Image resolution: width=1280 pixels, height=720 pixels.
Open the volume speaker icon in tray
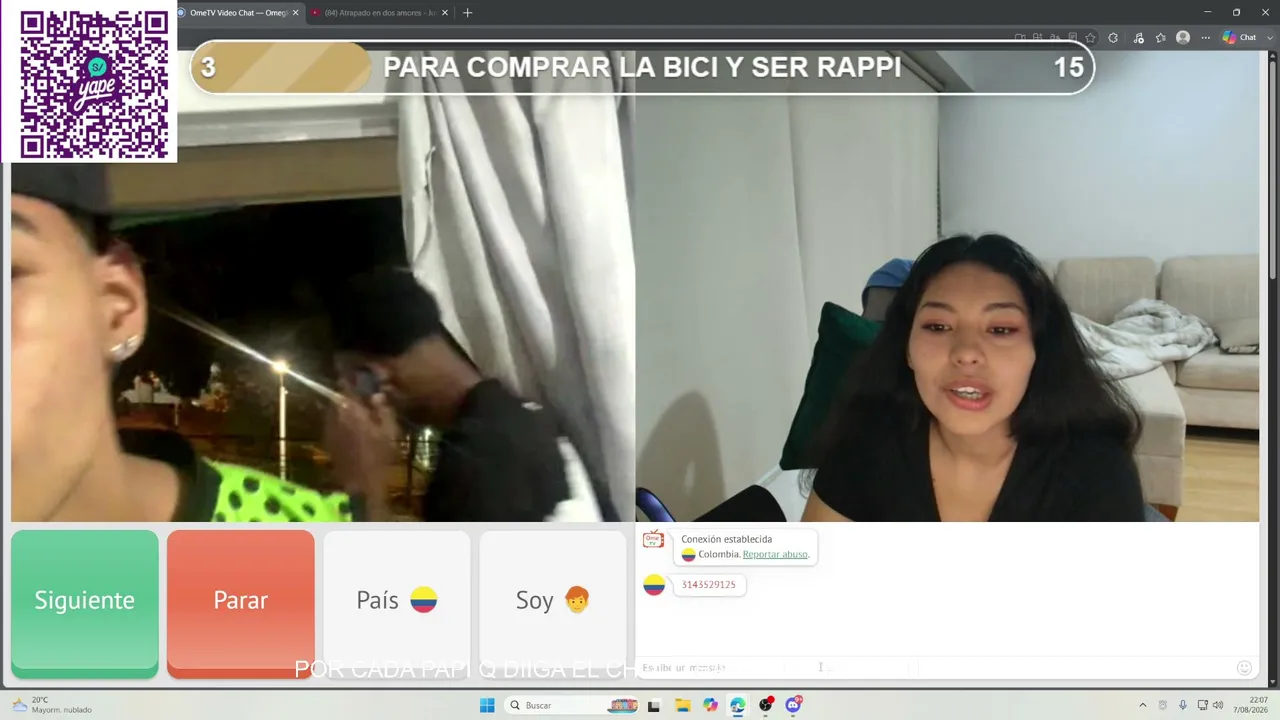pyautogui.click(x=1218, y=705)
